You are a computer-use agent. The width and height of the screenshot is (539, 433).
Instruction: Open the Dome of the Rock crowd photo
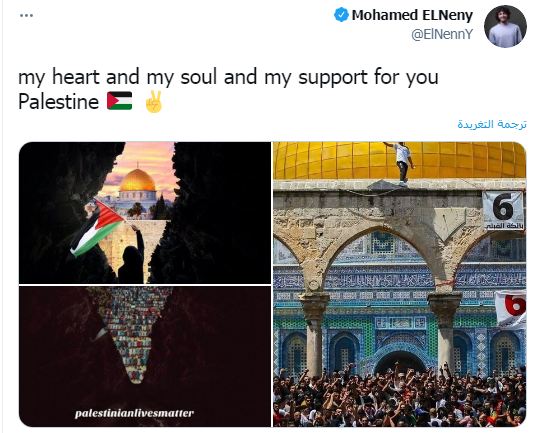(x=399, y=284)
